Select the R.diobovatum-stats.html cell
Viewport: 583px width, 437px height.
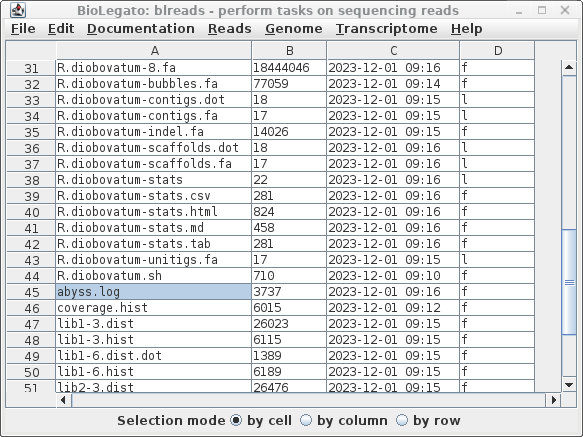(x=154, y=212)
